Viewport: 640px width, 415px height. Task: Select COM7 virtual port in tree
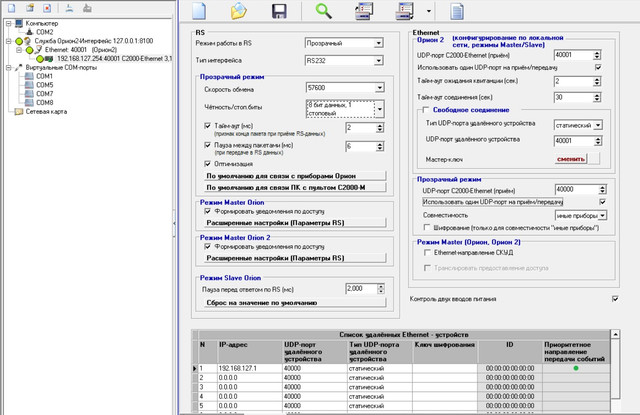44,94
